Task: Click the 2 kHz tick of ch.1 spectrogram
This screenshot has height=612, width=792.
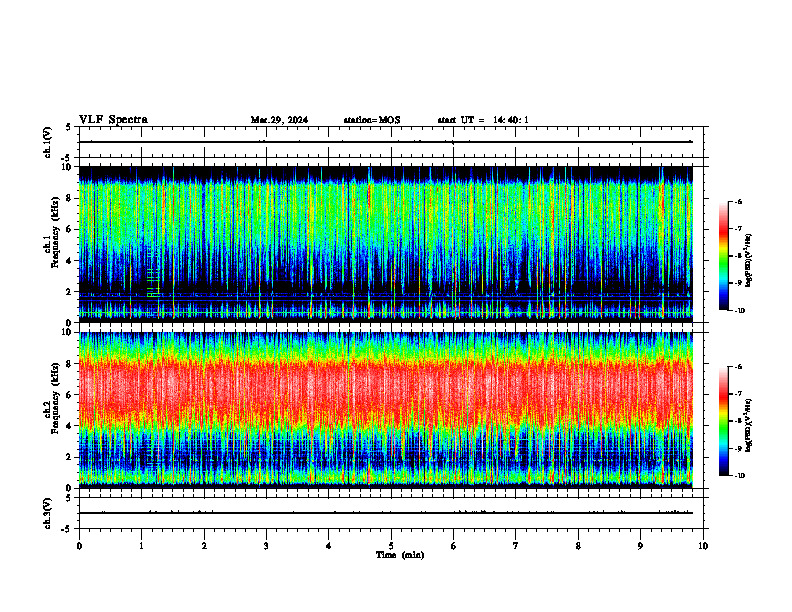Action: [70, 292]
